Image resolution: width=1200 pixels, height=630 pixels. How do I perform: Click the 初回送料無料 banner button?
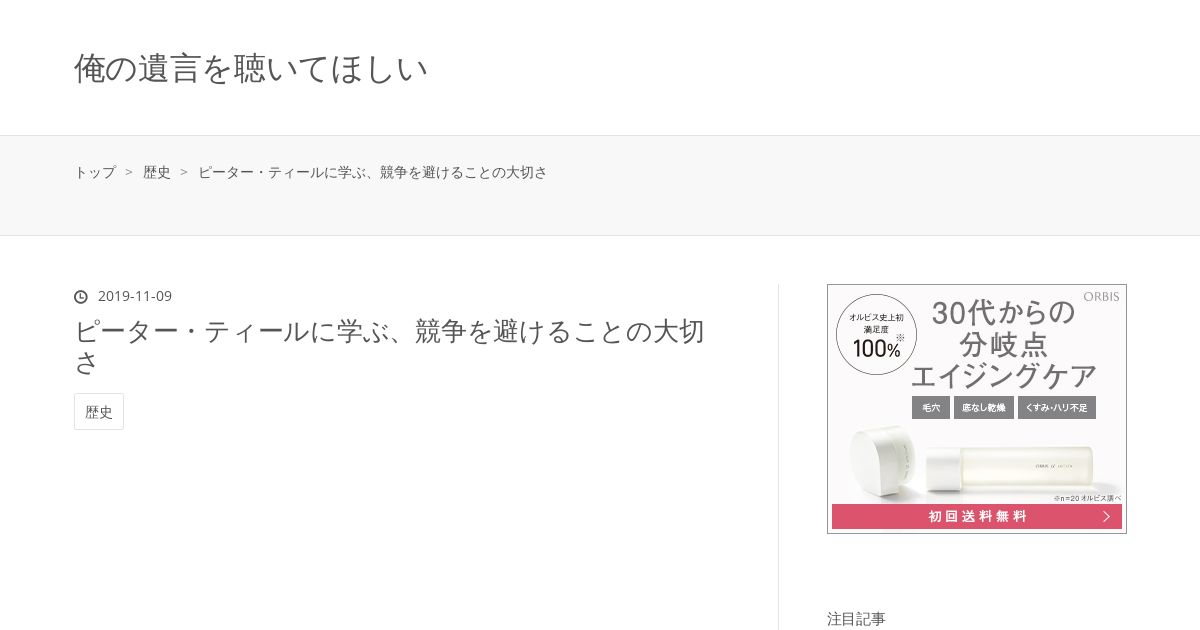[x=977, y=516]
